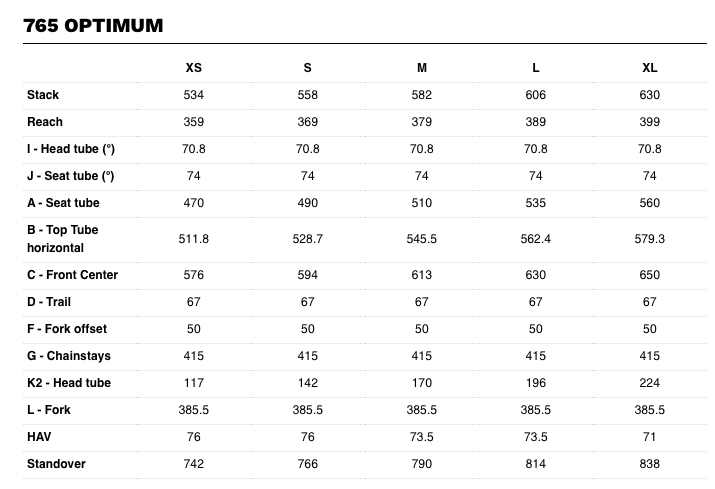Select the XL size column header
This screenshot has height=489, width=715.
tap(650, 68)
